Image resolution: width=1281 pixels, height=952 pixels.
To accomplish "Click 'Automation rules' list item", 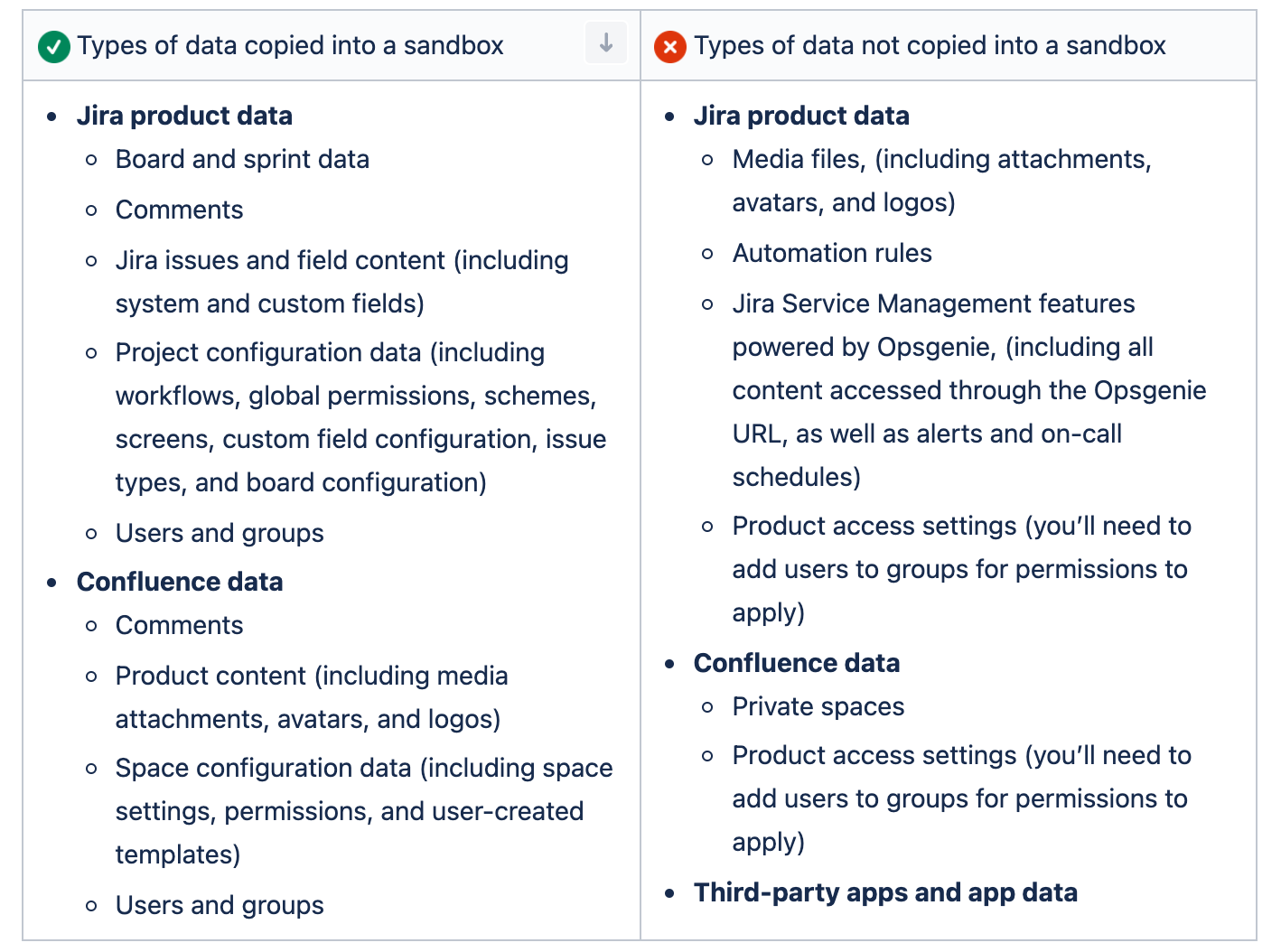I will pos(832,254).
